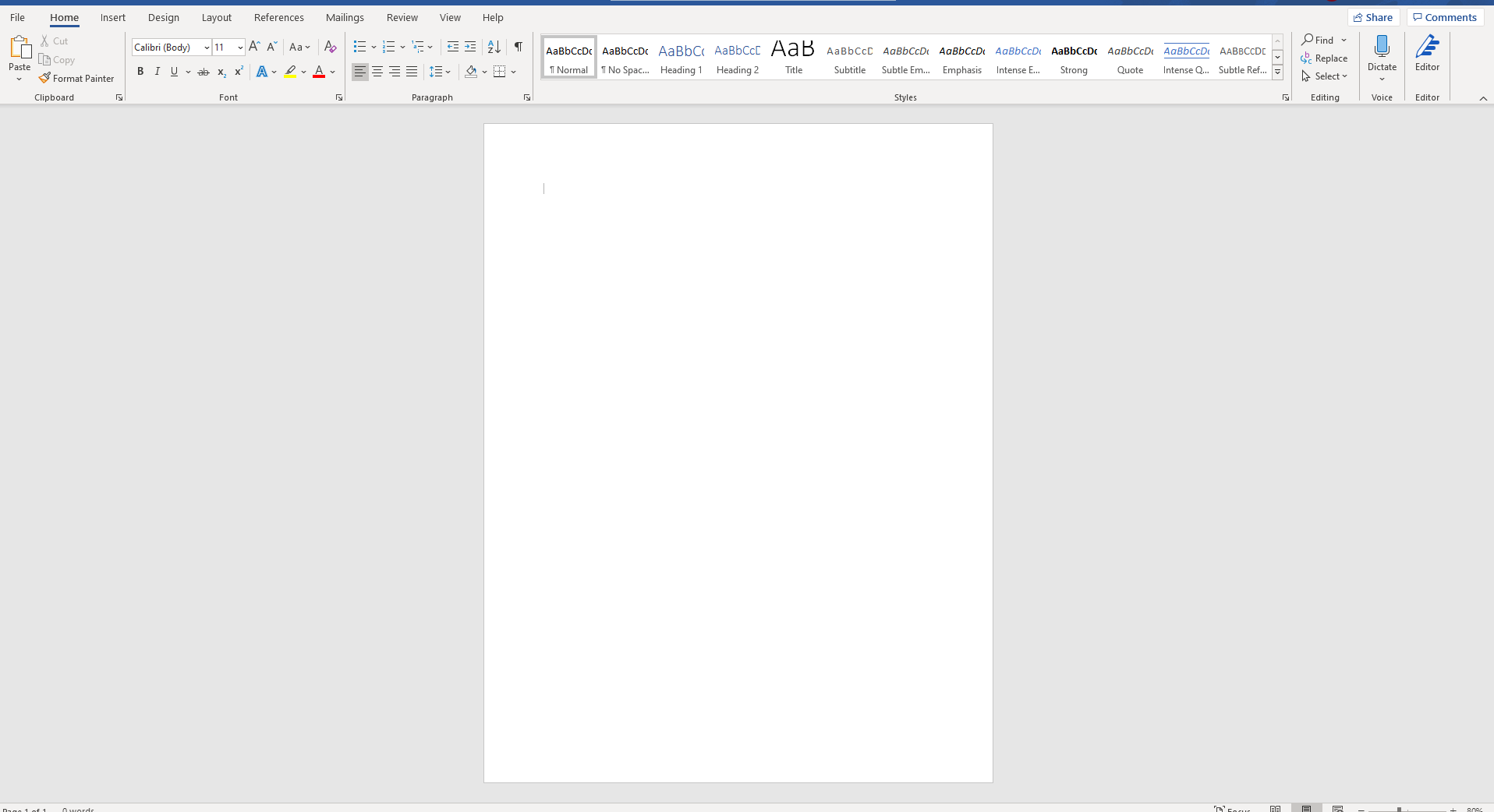Show or hide paragraph marks

click(x=519, y=47)
